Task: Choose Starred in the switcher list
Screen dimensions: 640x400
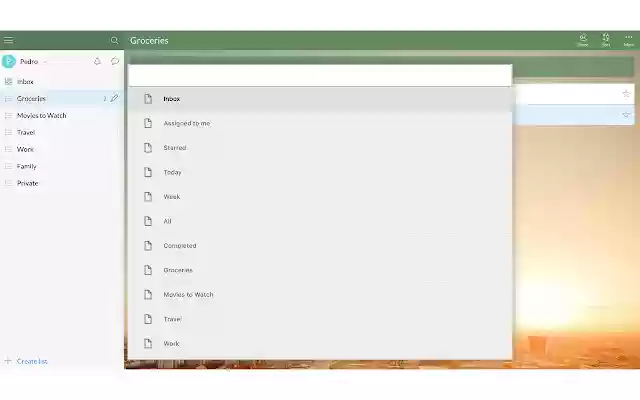Action: [x=320, y=148]
